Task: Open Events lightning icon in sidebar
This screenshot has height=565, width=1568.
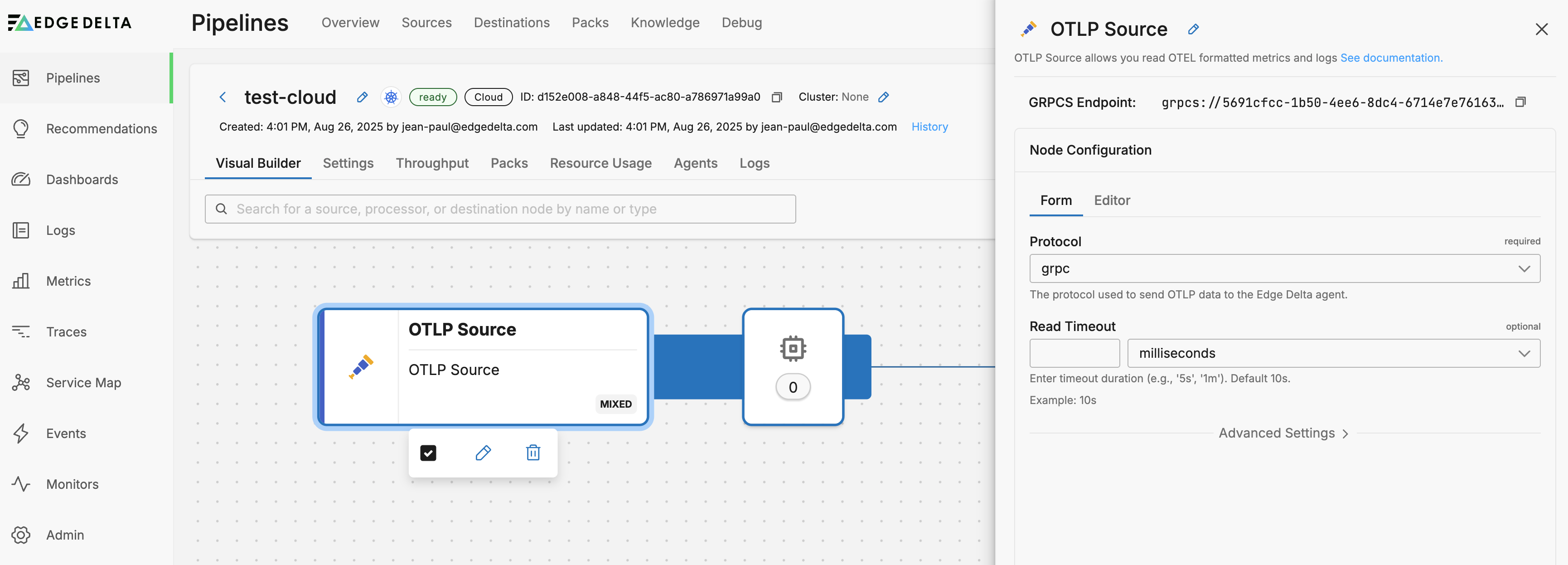Action: [21, 433]
